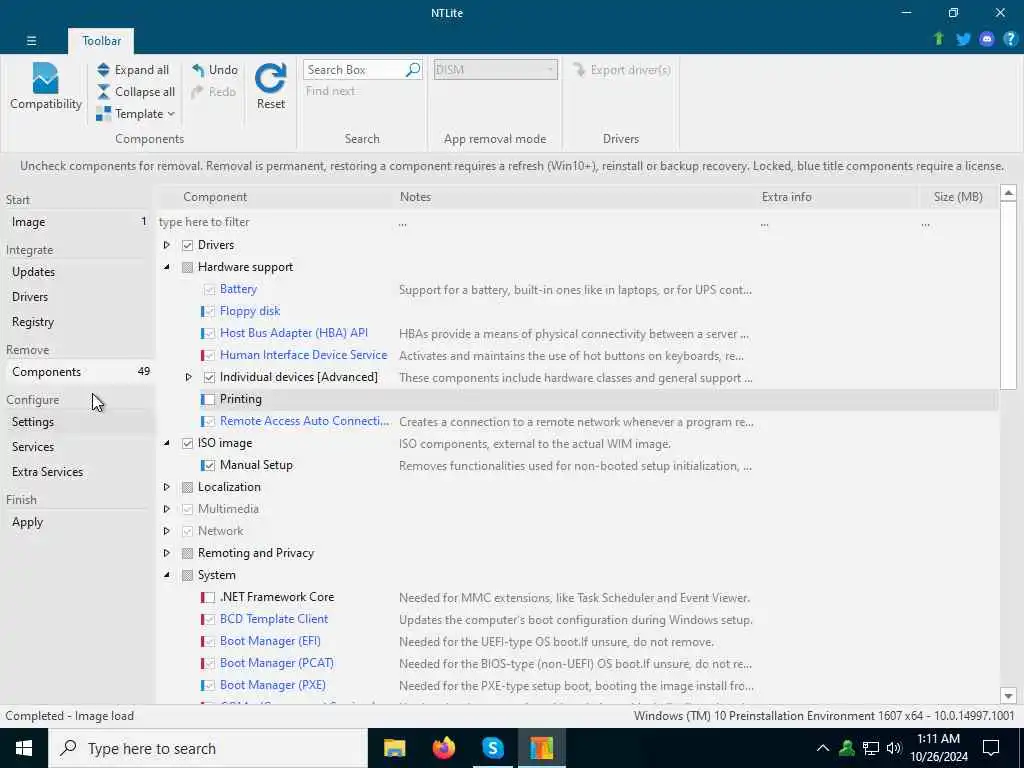
Task: Open the Help question mark icon
Action: point(1010,39)
